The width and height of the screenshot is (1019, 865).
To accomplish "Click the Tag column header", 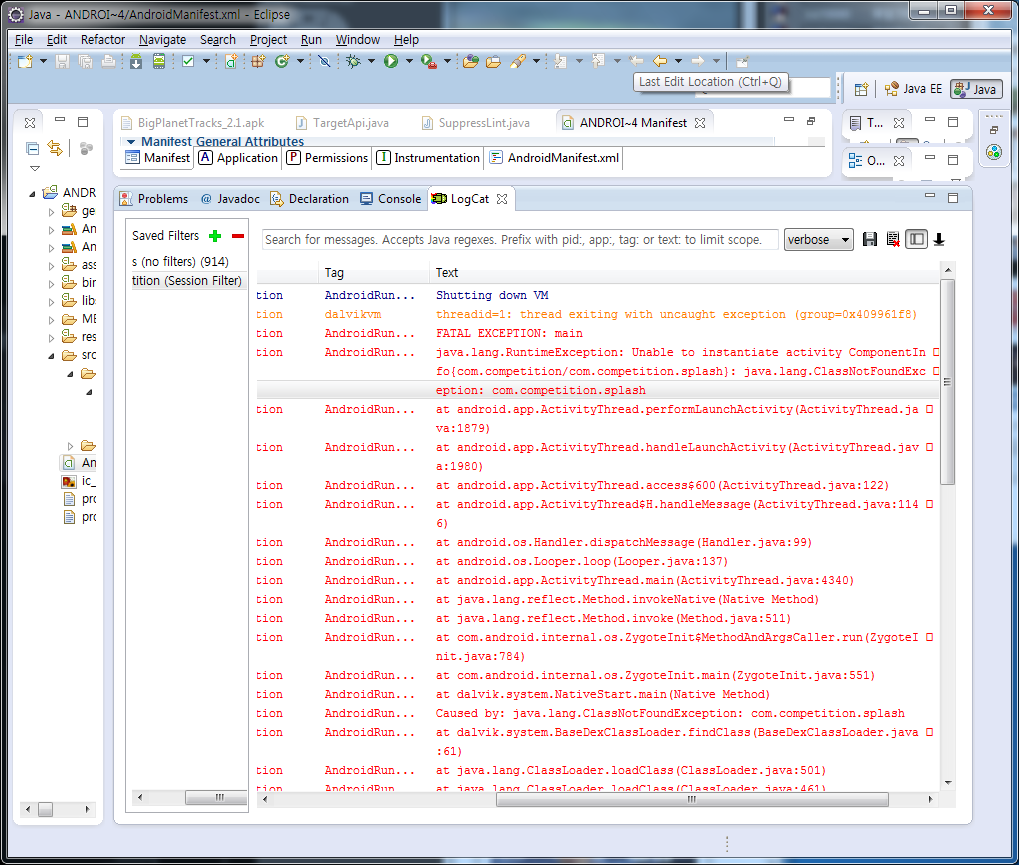I will [334, 273].
